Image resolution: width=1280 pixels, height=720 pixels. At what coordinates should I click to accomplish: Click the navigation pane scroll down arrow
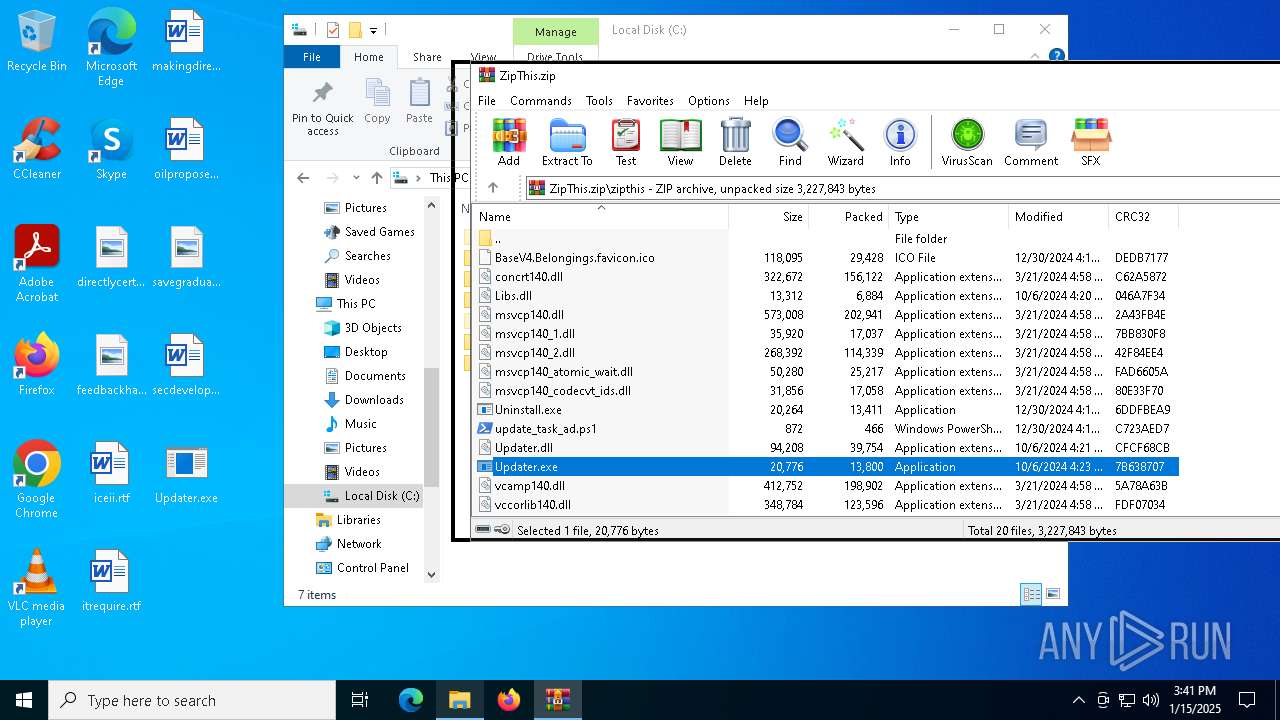(x=432, y=574)
